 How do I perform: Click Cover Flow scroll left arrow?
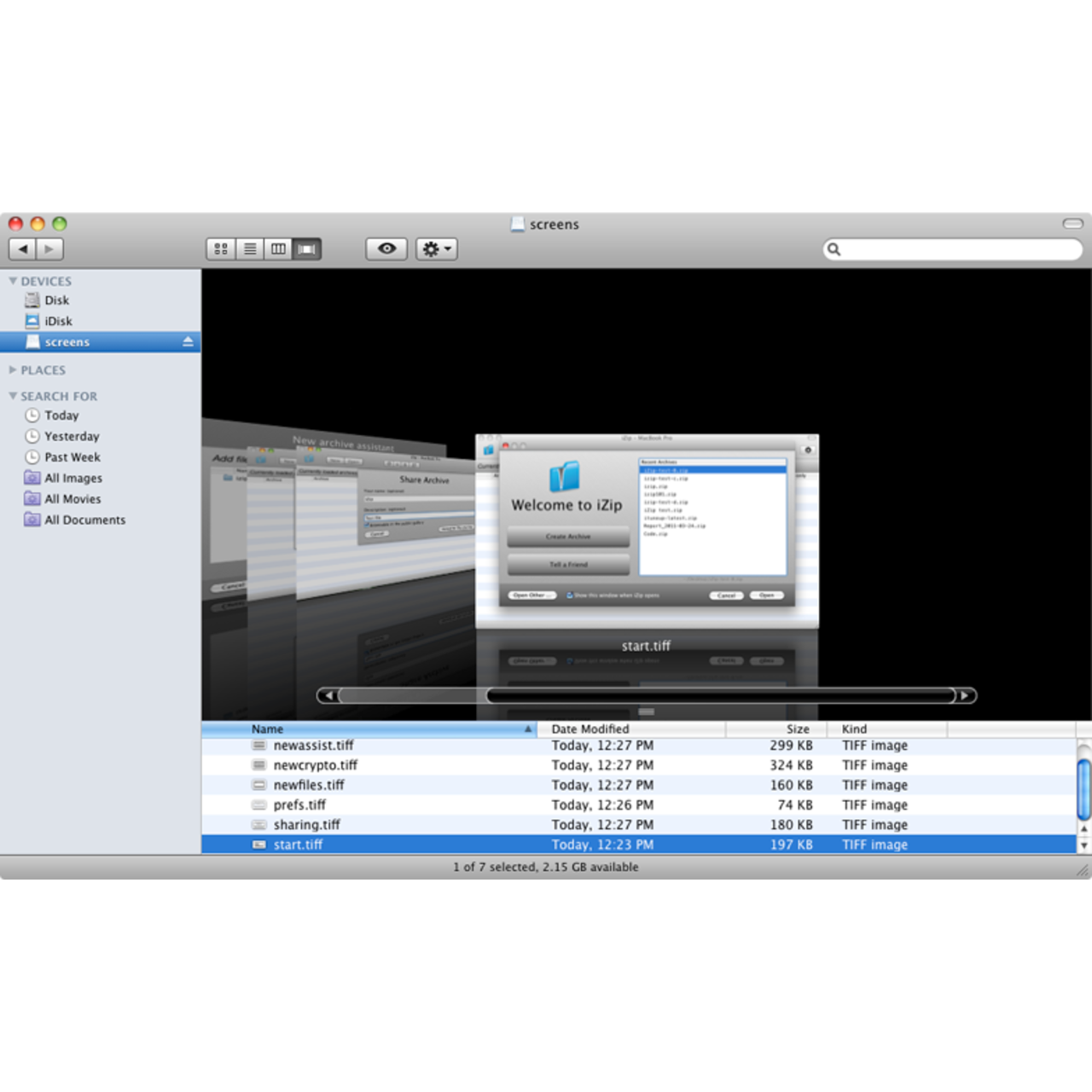click(328, 695)
